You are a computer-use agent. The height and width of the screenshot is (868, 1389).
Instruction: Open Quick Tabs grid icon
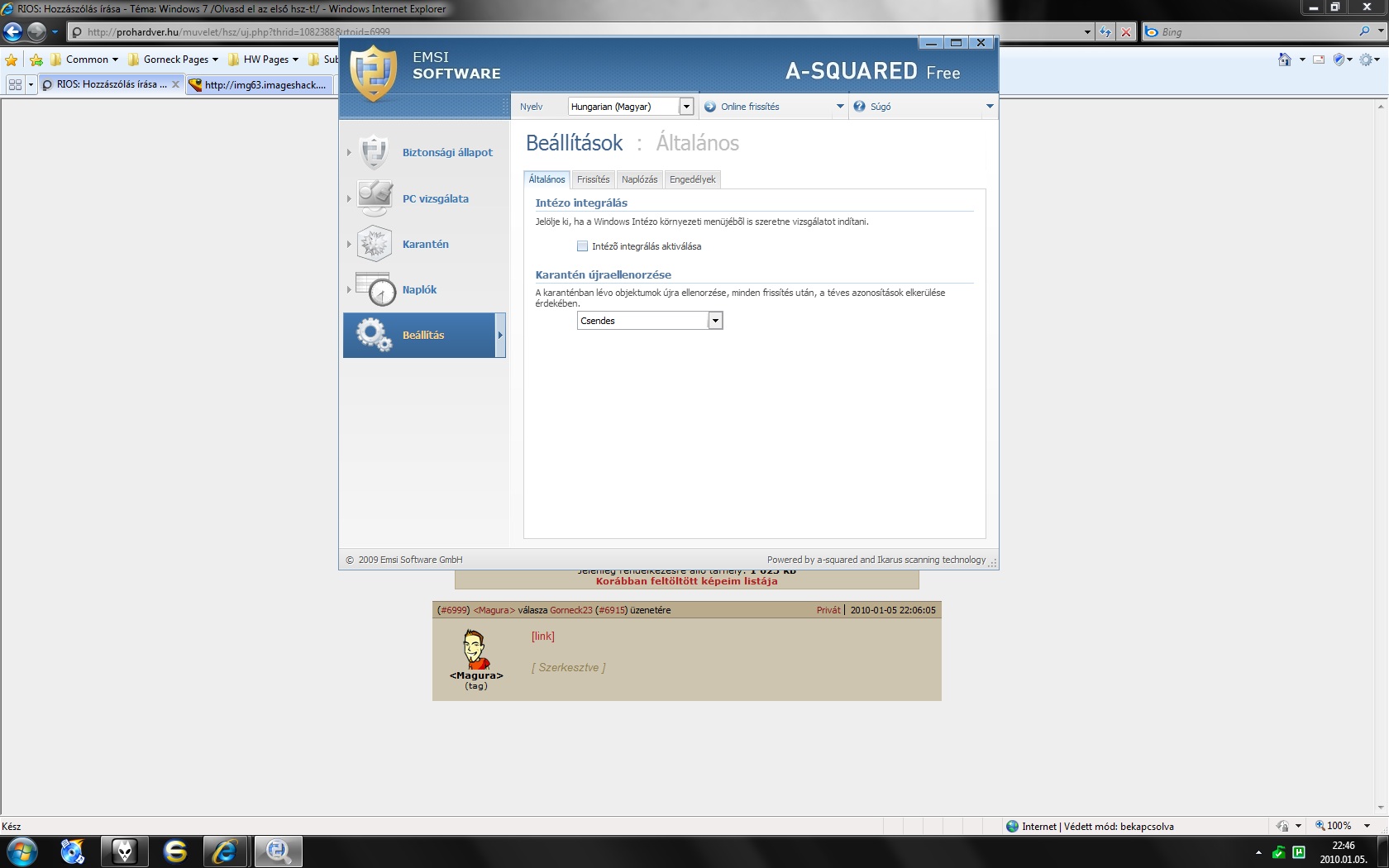click(x=15, y=84)
